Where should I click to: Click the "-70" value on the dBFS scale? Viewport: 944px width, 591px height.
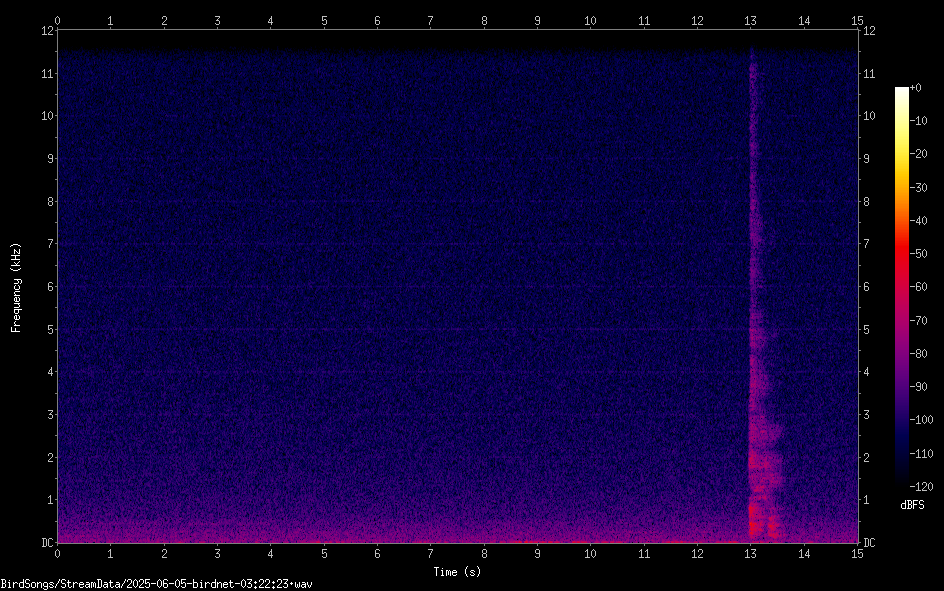coord(919,321)
